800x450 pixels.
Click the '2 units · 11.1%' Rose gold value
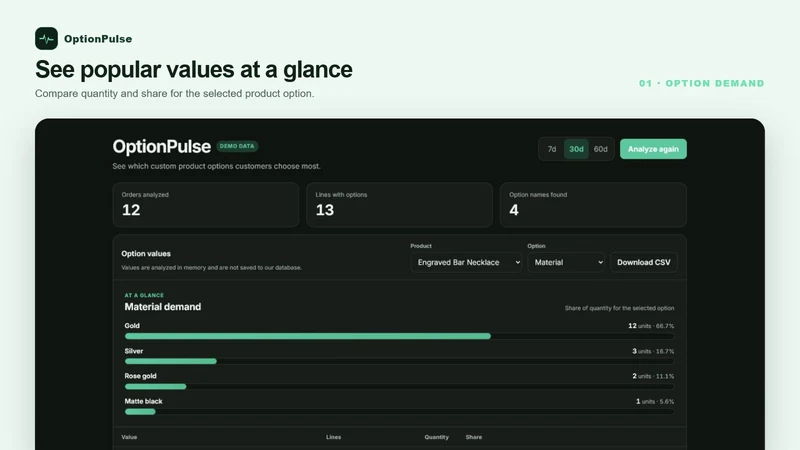653,376
